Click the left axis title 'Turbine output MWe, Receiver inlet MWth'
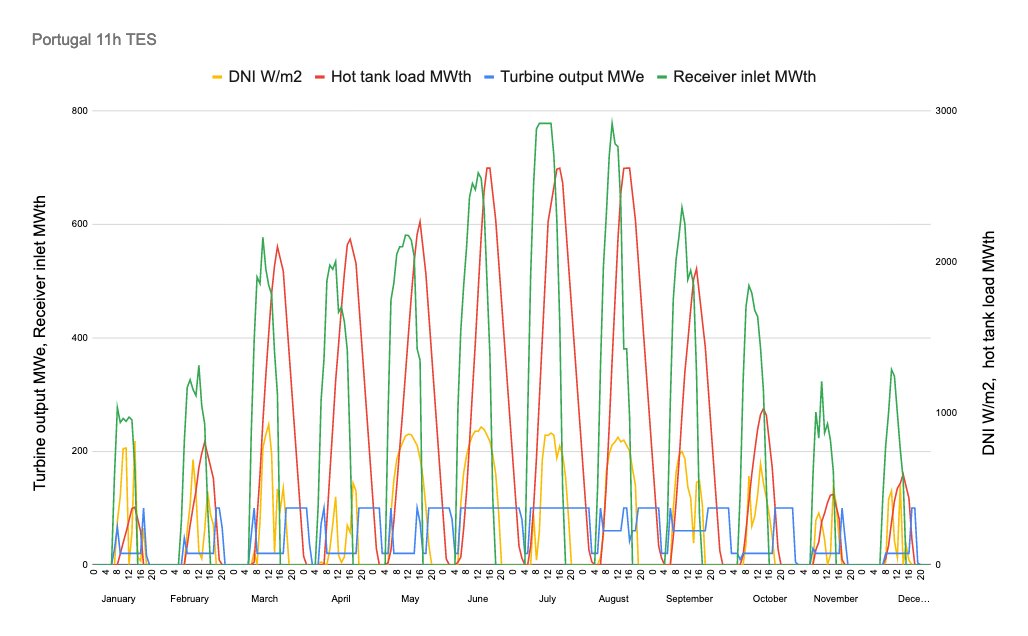1028x636 pixels. click(x=40, y=342)
